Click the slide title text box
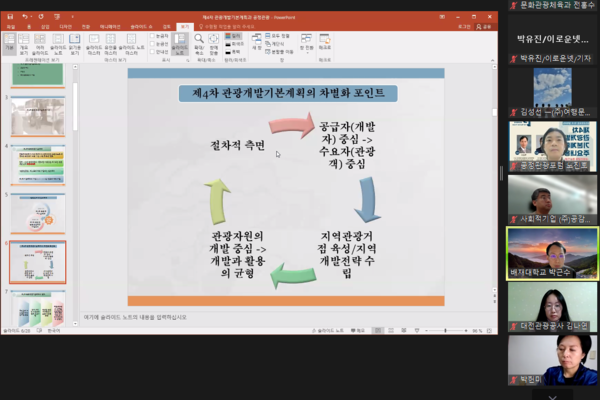 [x=288, y=93]
